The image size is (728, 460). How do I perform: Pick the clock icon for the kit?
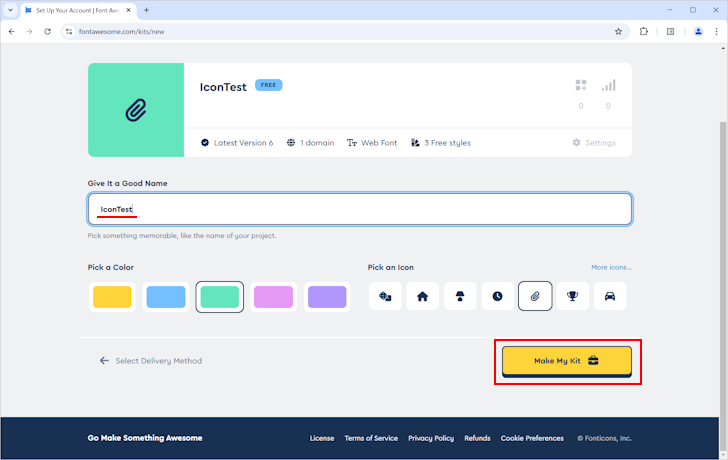pos(497,297)
